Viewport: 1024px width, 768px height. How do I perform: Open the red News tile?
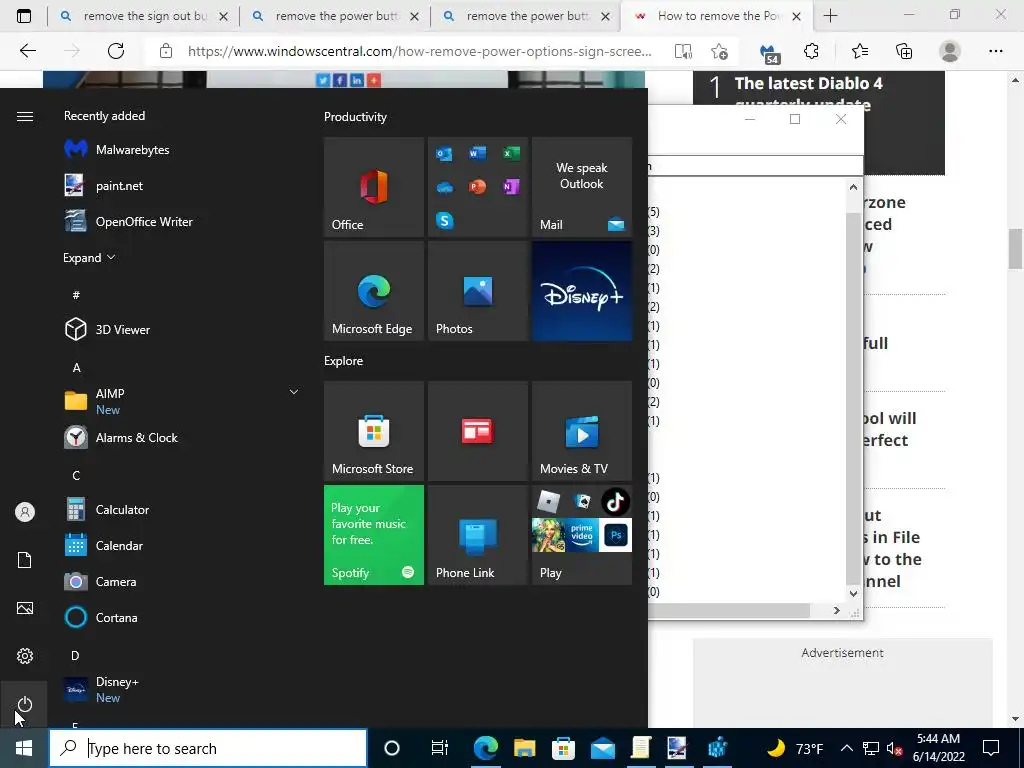pos(478,431)
